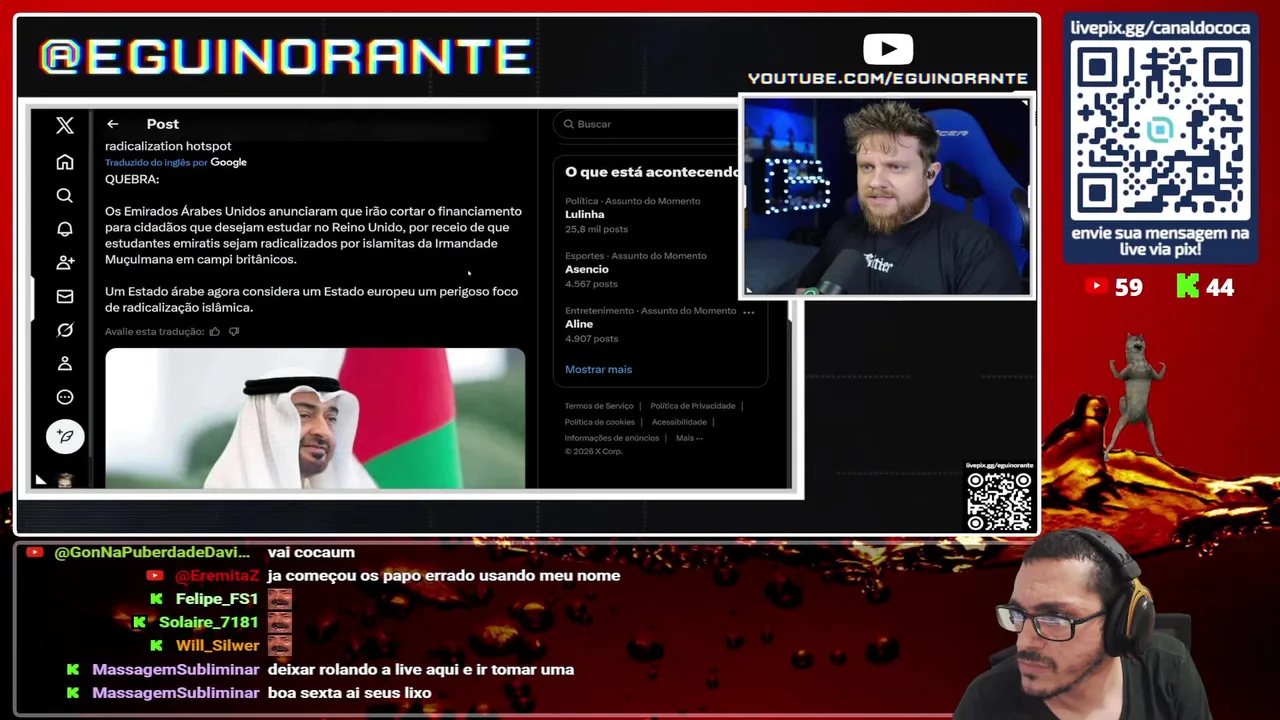The width and height of the screenshot is (1280, 720).
Task: Open the Home icon in X sidebar
Action: (x=65, y=162)
